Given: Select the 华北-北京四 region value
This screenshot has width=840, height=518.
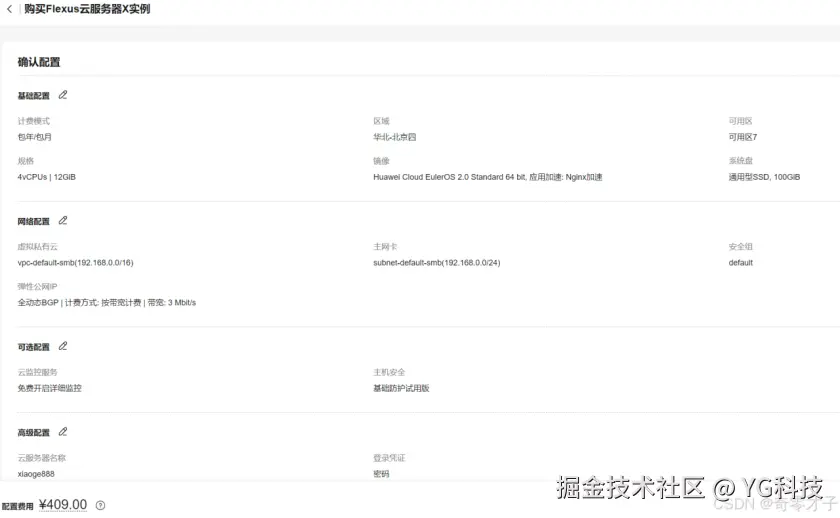Looking at the screenshot, I should pos(394,137).
